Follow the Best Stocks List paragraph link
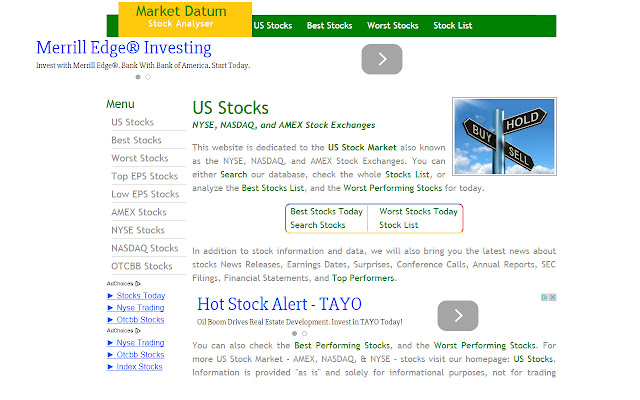Screen dimensions: 640x400 tap(273, 188)
